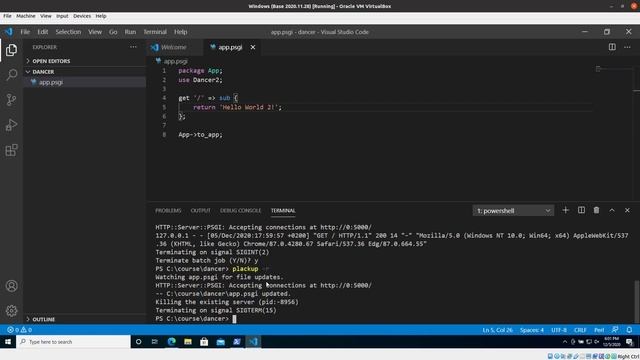Select app.psgi in the Explorer tree

tap(84, 82)
